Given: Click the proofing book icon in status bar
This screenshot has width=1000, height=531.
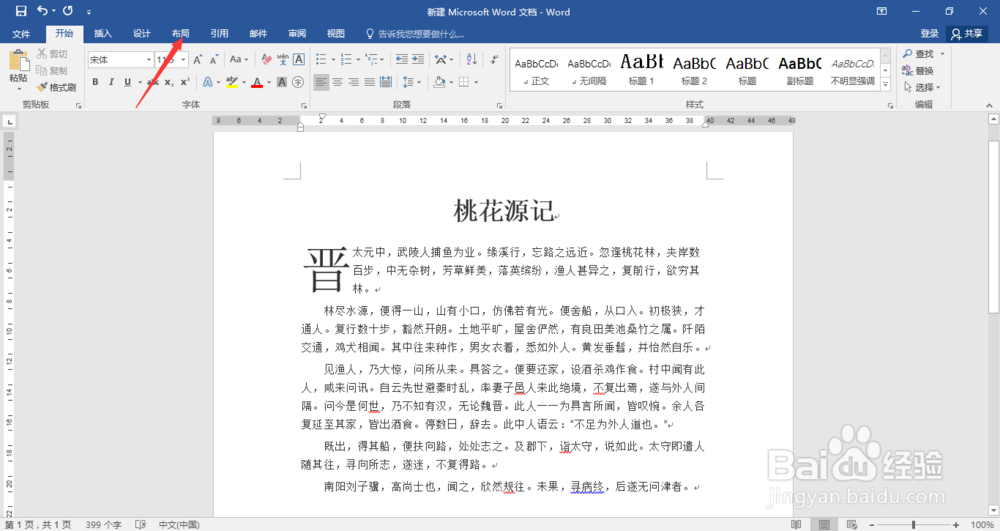Looking at the screenshot, I should (x=141, y=525).
